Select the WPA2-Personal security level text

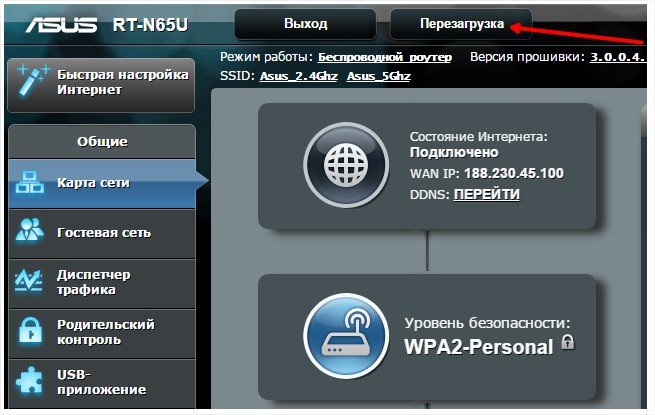[x=478, y=347]
